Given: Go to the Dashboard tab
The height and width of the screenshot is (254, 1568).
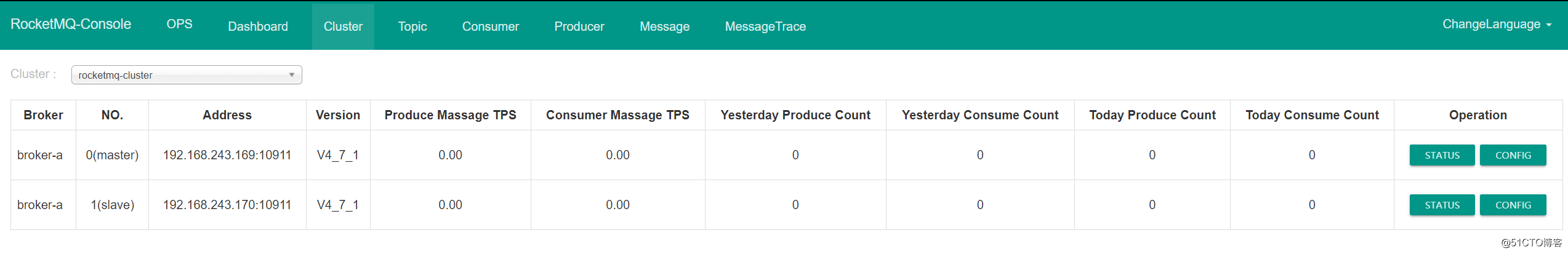Looking at the screenshot, I should click(x=258, y=26).
